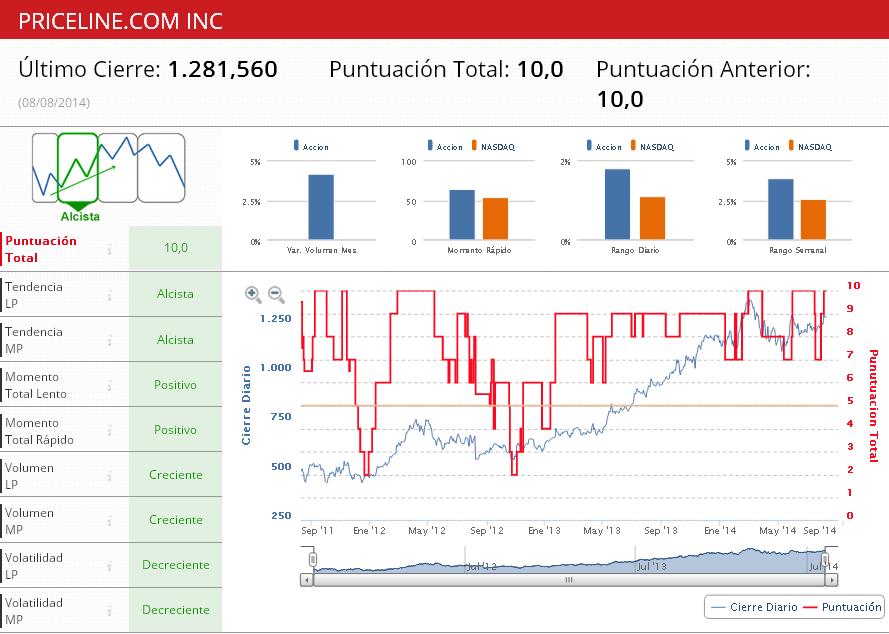Toggle NASDAQ legend in Rango Semanal chart
This screenshot has width=889, height=634.
coord(811,147)
